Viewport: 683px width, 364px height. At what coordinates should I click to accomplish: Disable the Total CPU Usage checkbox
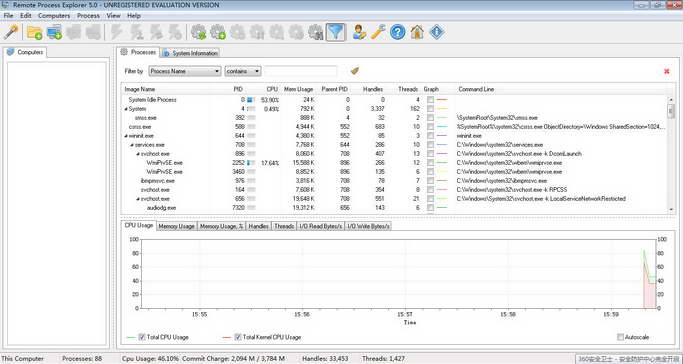coord(142,337)
